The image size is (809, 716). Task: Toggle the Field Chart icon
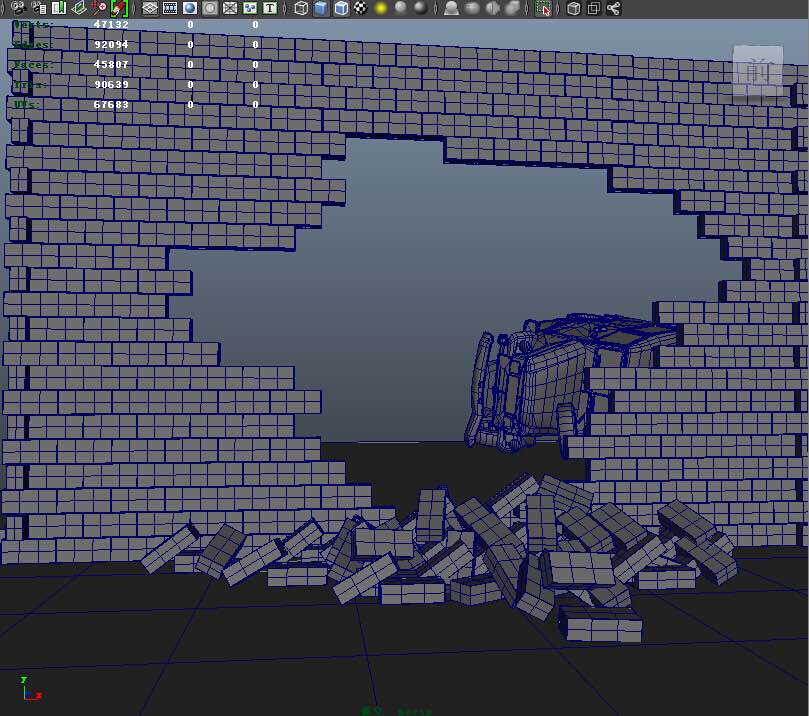[x=230, y=8]
